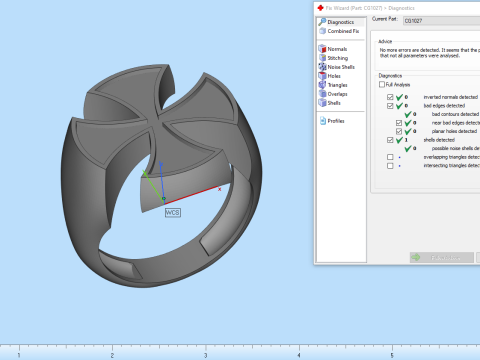Screen dimensions: 480x360
Task: Select the Holes fixing tool
Action: [330, 76]
